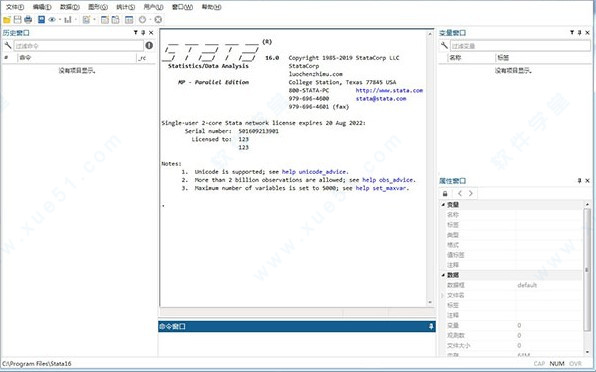Open the 用户(U) menu
Screen dimensions: 596x372
coord(153,7)
